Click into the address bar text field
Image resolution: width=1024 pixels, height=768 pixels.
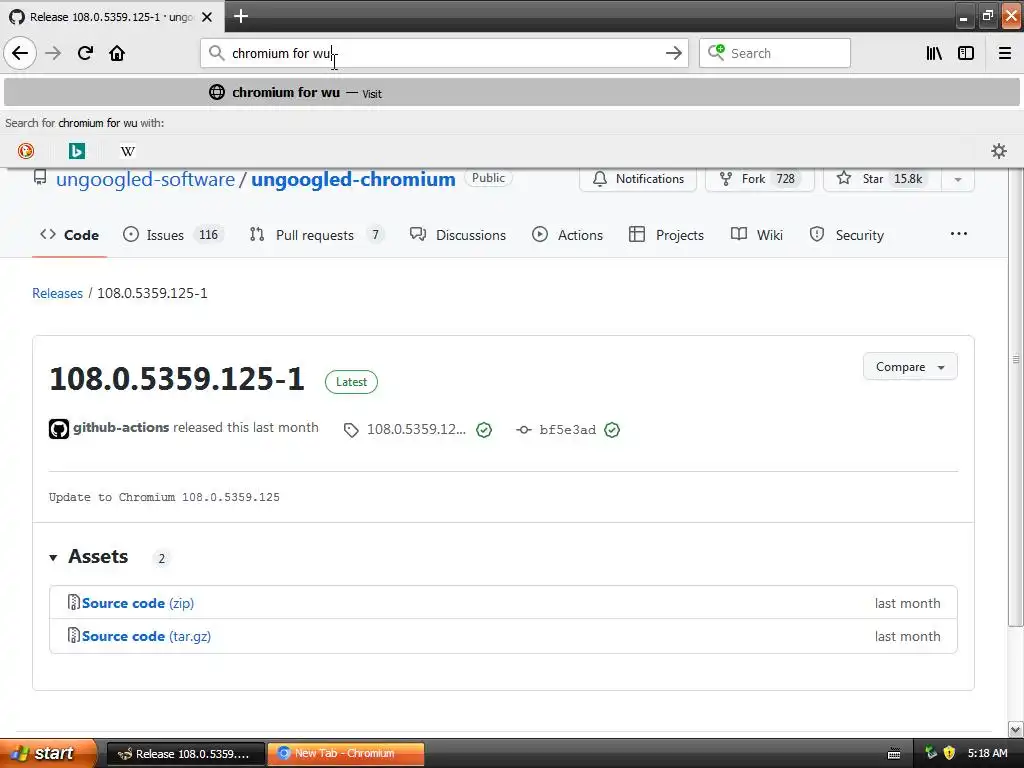point(444,53)
